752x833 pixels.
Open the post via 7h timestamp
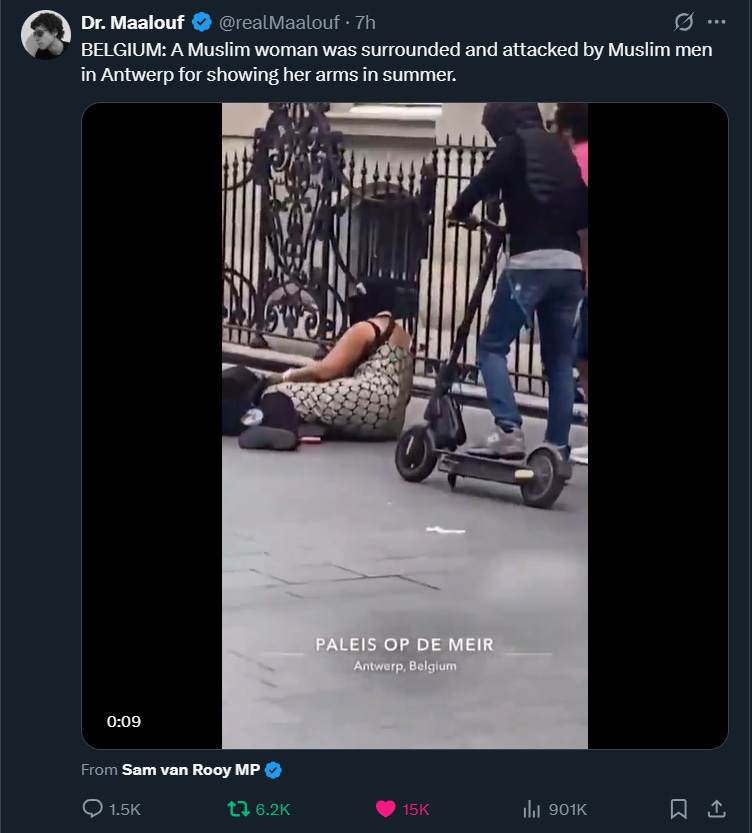pyautogui.click(x=365, y=22)
